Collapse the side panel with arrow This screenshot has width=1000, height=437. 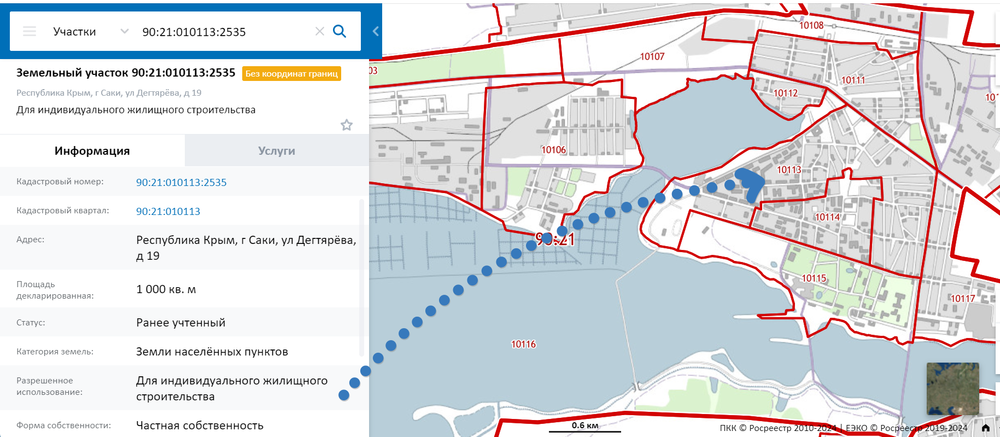click(375, 31)
